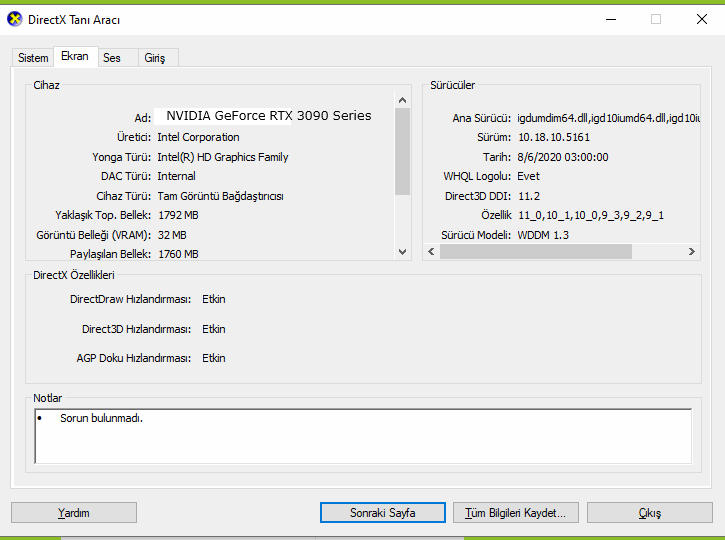The width and height of the screenshot is (725, 540).
Task: Click Sürücüler scroll right arrow
Action: click(692, 252)
